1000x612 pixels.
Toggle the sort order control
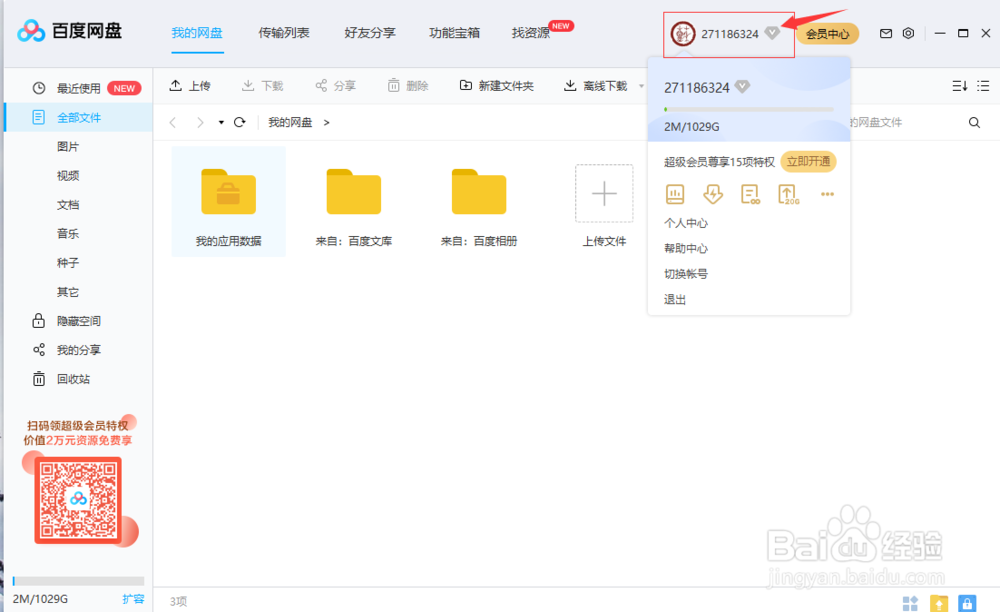(958, 85)
